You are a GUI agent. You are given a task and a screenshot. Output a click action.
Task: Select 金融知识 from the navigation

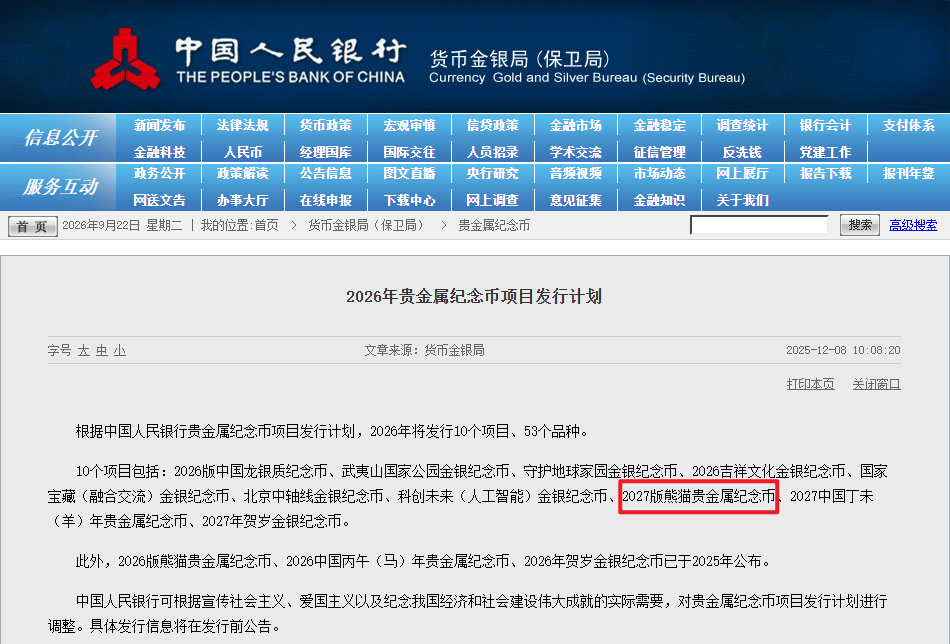(659, 200)
